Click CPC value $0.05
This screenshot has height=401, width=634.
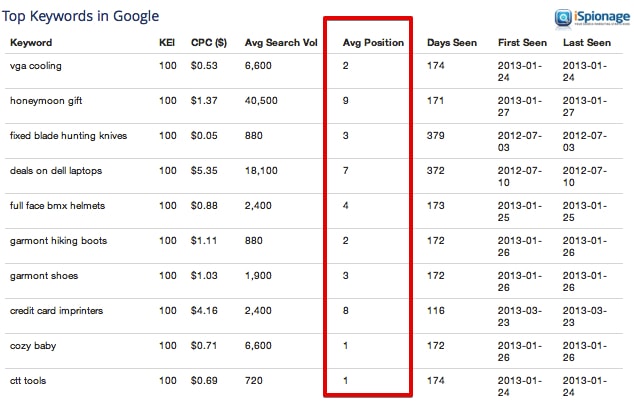[204, 136]
